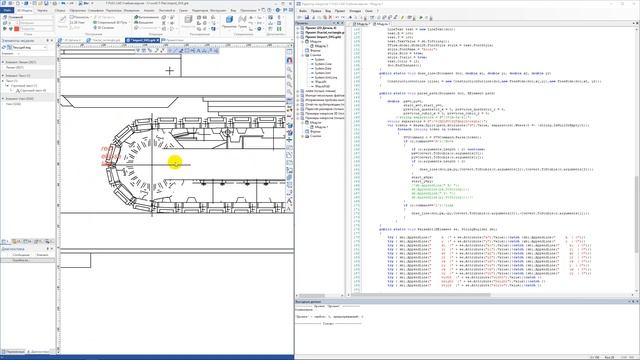Click the yellow pencil icon in macro toolbar
The image size is (640, 360).
pyautogui.click(x=402, y=18)
